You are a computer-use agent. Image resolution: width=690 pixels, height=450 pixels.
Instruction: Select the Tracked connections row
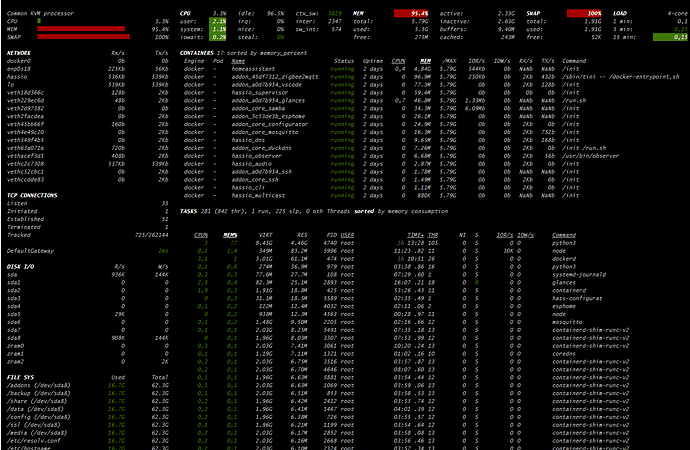pos(88,235)
